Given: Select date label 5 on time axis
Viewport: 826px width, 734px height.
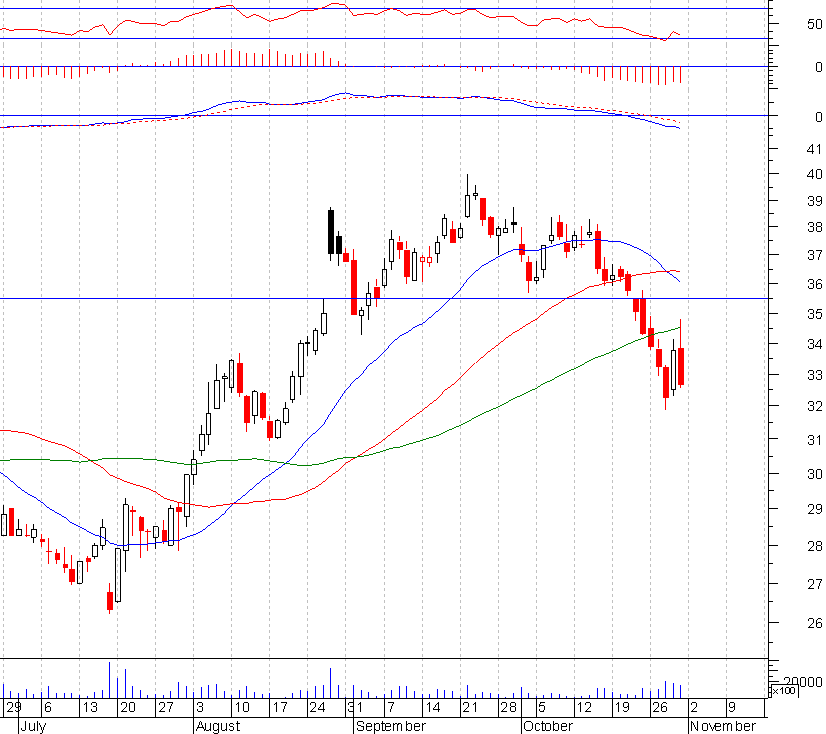Looking at the screenshot, I should [x=542, y=707].
